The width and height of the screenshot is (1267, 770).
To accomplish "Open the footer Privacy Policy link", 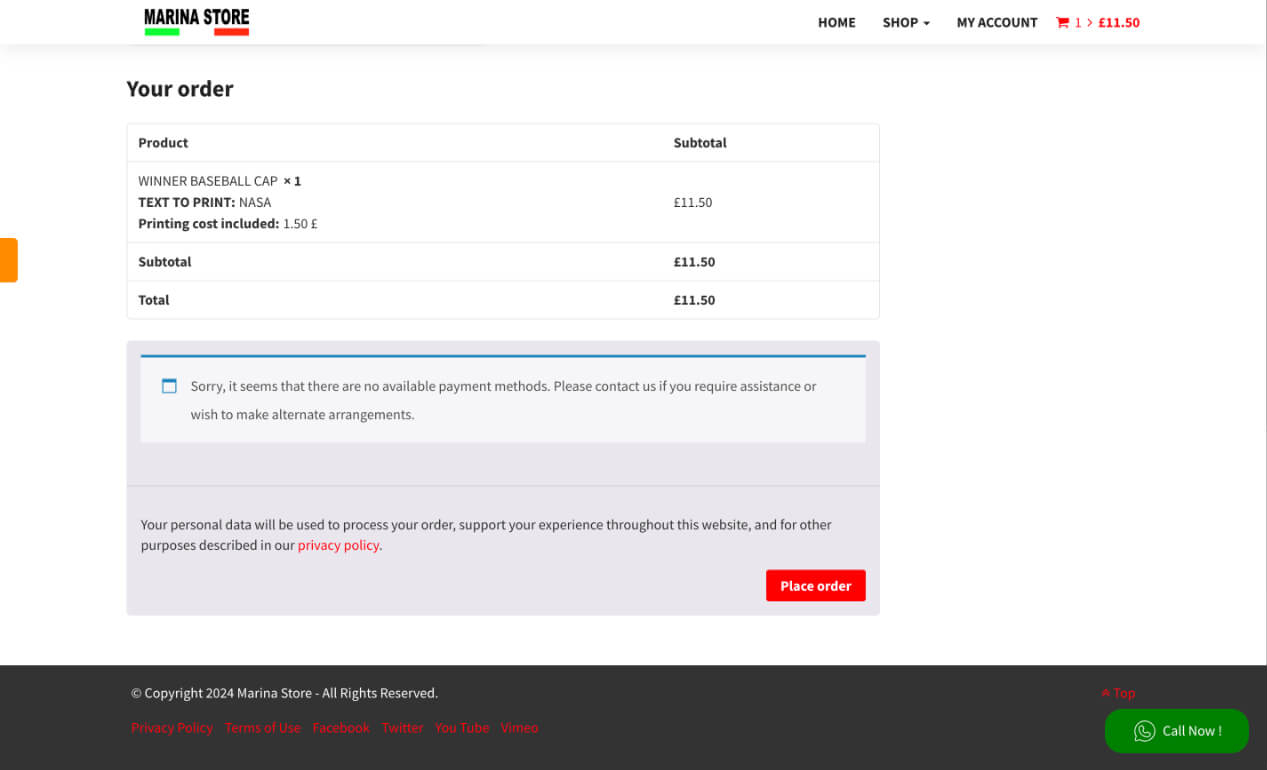I will pyautogui.click(x=172, y=728).
